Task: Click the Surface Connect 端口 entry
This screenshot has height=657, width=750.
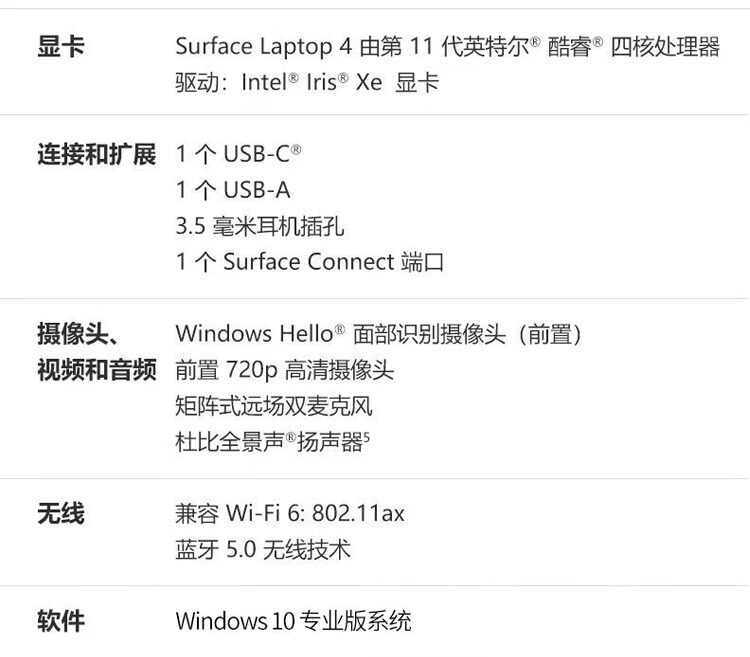Action: tap(309, 262)
